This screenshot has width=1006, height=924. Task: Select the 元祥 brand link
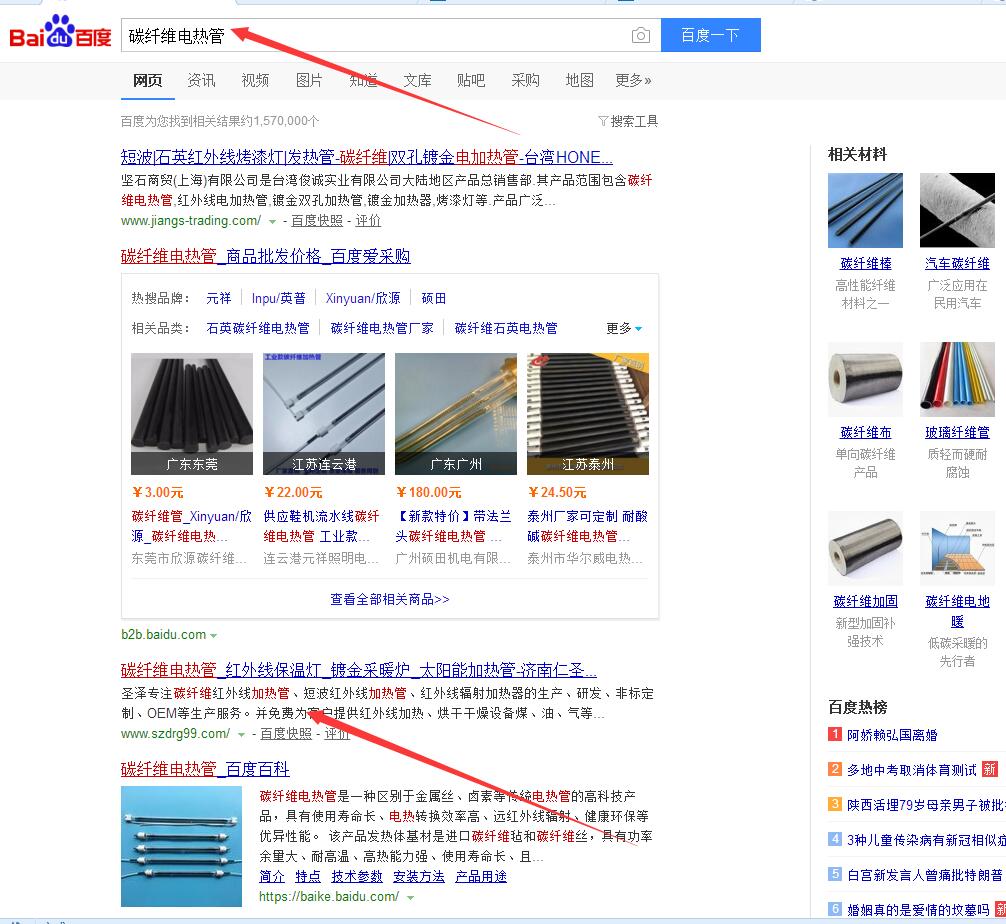(x=219, y=298)
